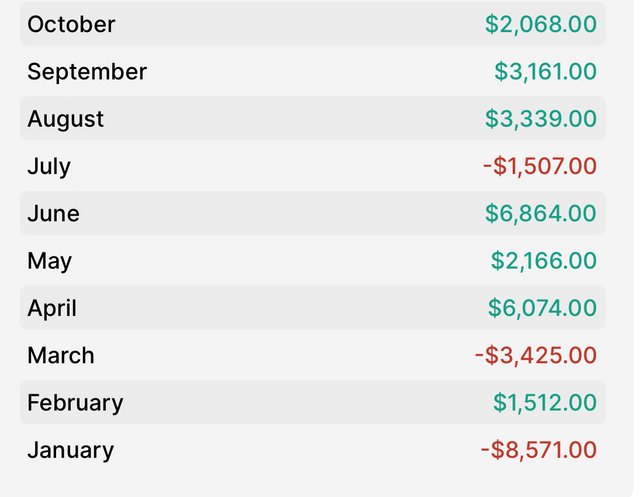Select the April row
Viewport: 640px width, 497px height.
313,308
